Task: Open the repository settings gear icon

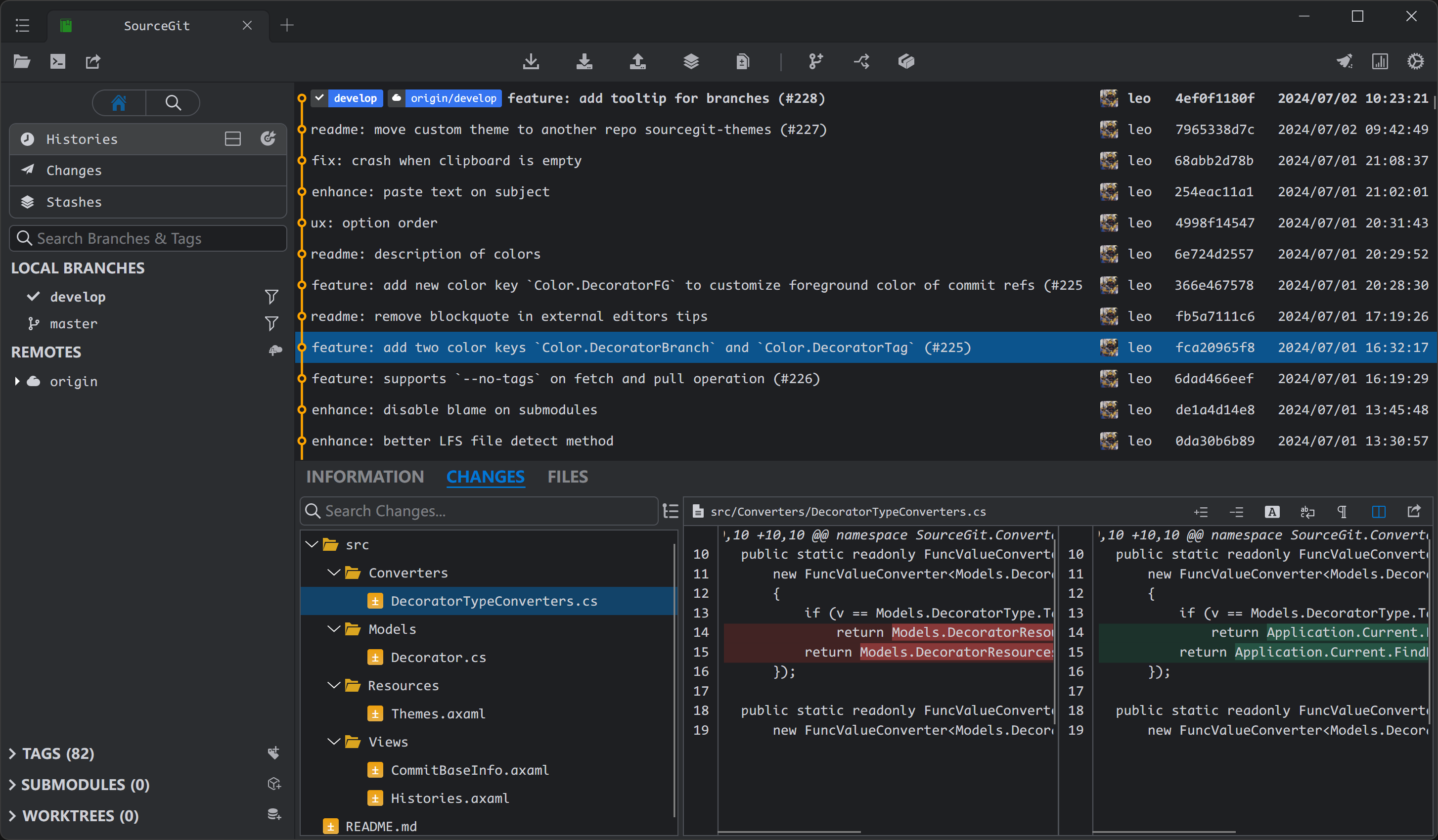Action: click(1416, 61)
